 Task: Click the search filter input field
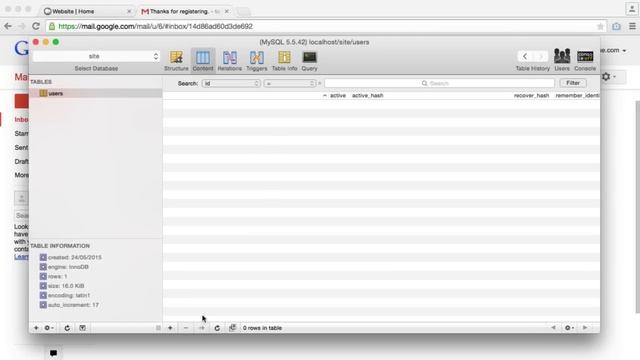pyautogui.click(x=439, y=83)
